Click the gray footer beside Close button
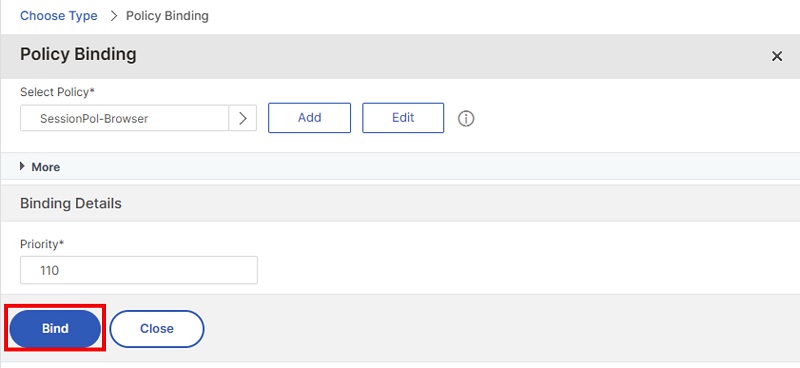 (500, 328)
